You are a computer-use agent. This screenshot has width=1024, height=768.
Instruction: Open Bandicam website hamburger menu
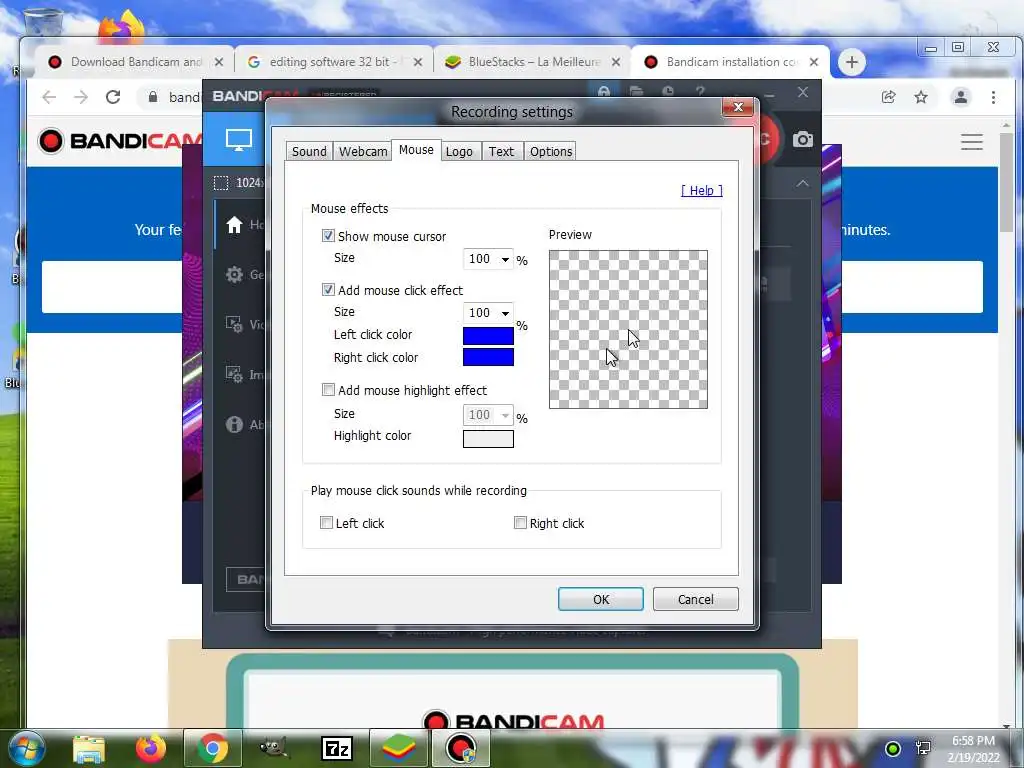pos(972,142)
